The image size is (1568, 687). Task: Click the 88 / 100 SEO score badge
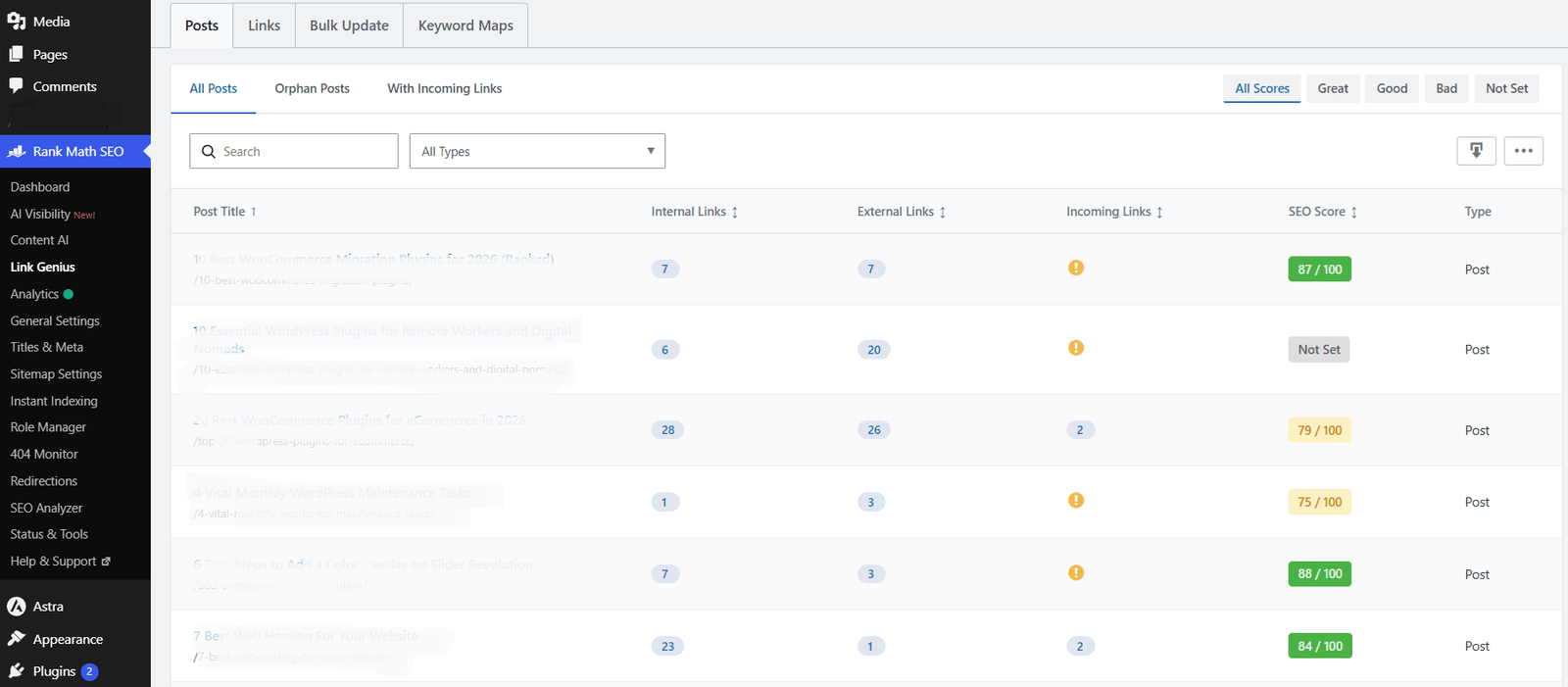pyautogui.click(x=1319, y=574)
